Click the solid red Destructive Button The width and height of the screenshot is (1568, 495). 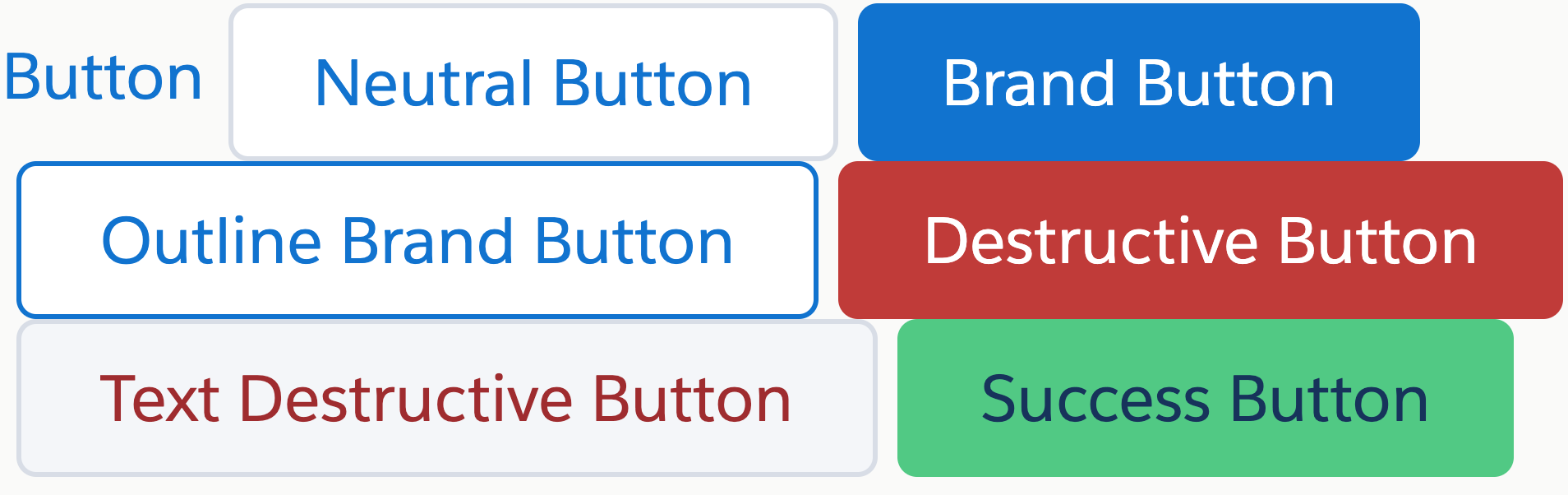1201,240
